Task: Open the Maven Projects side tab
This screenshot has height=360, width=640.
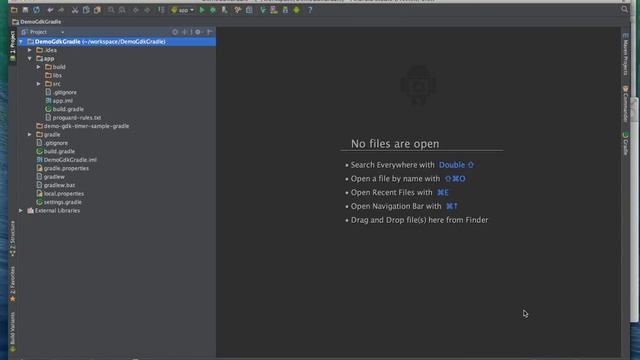Action: (625, 55)
